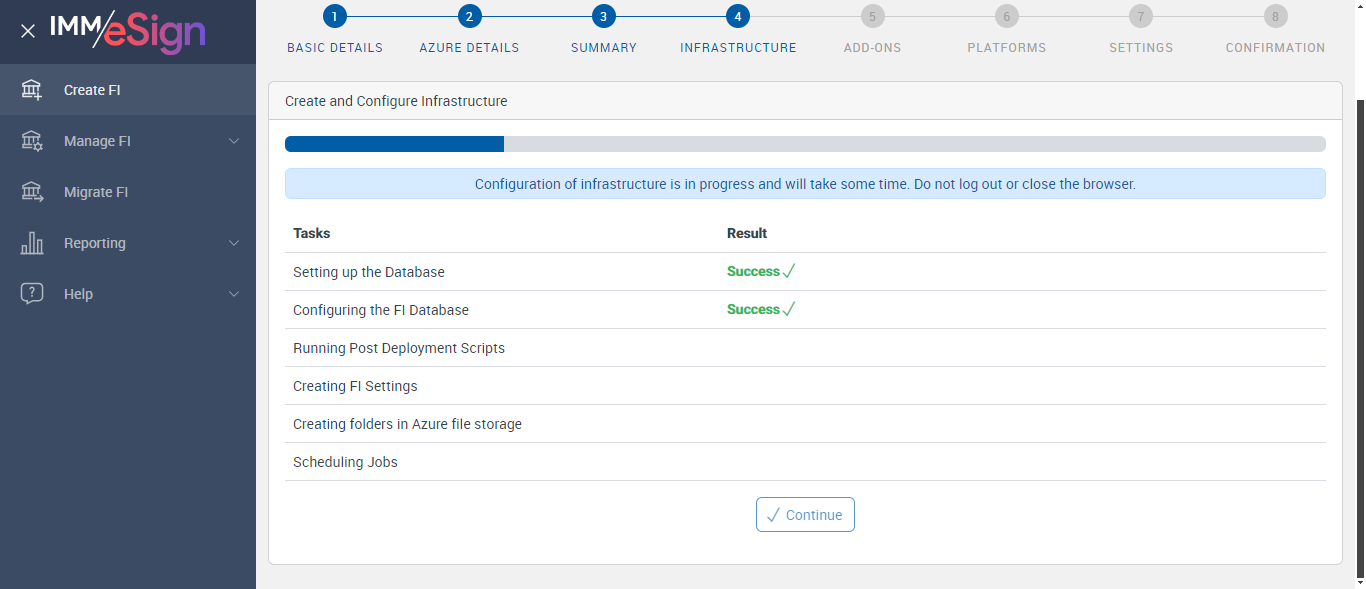Viewport: 1366px width, 589px height.
Task: Click the Continue button
Action: click(805, 515)
